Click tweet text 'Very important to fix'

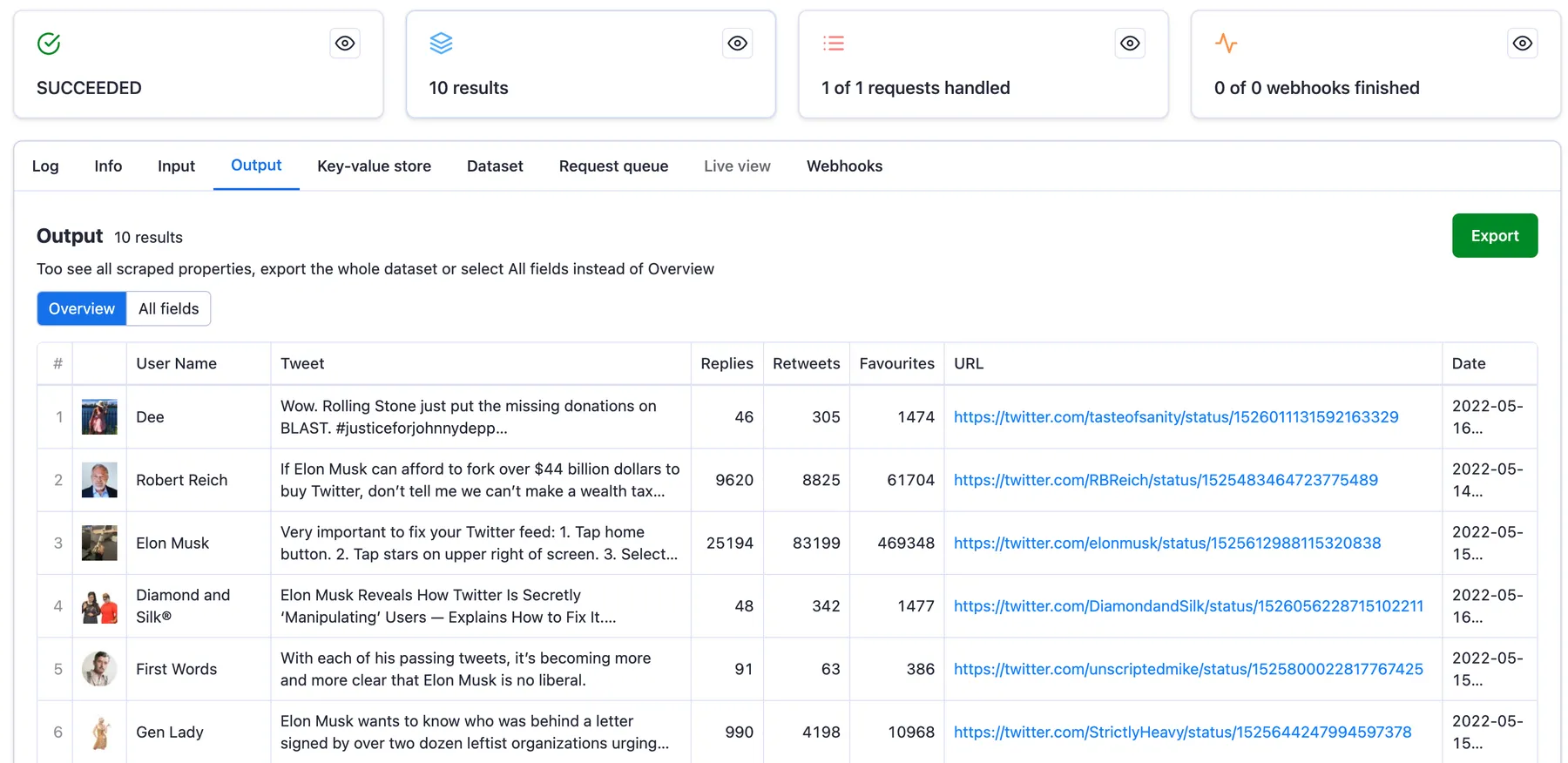point(479,543)
